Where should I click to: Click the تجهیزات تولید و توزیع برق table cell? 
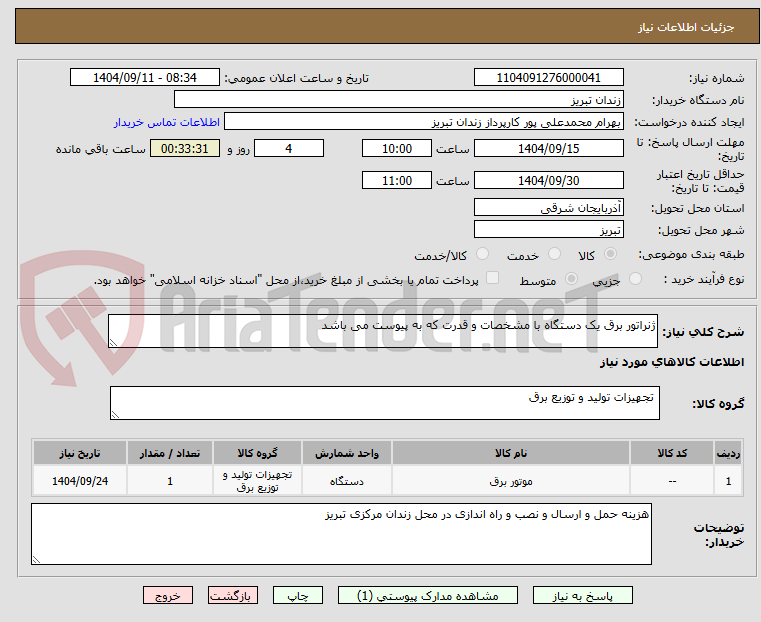coord(257,481)
